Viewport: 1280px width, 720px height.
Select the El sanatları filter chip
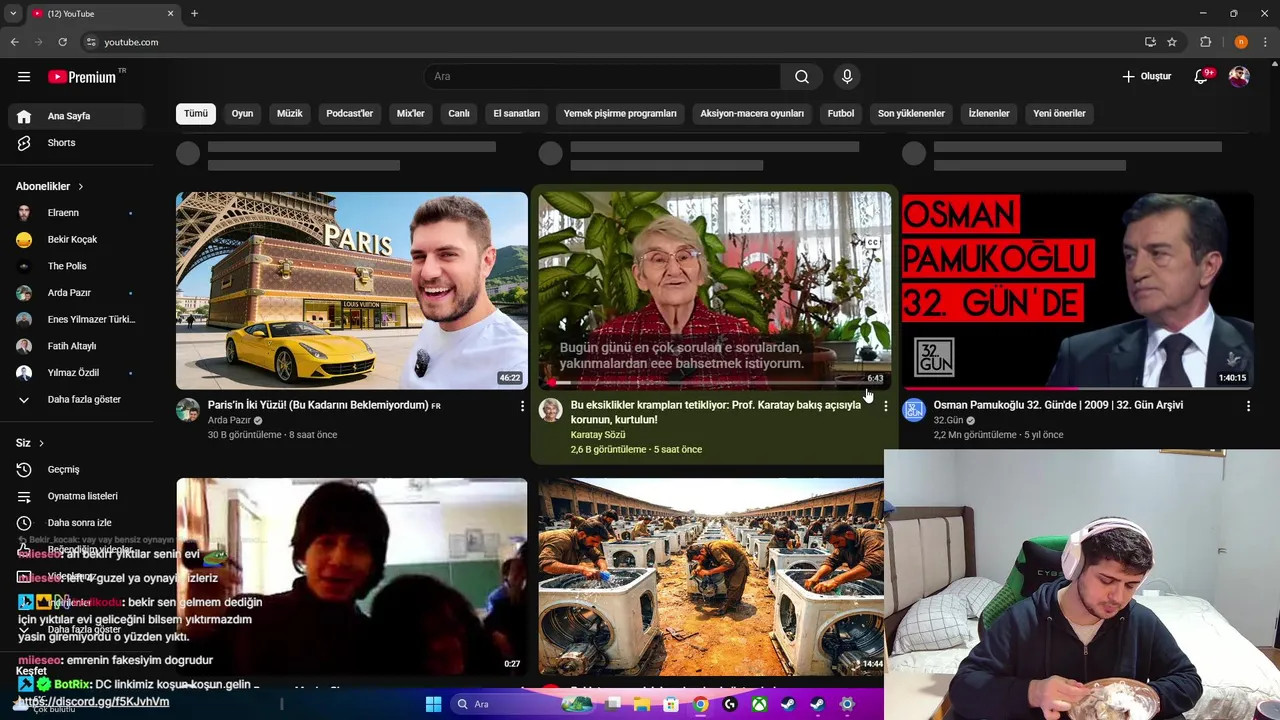[x=516, y=114]
